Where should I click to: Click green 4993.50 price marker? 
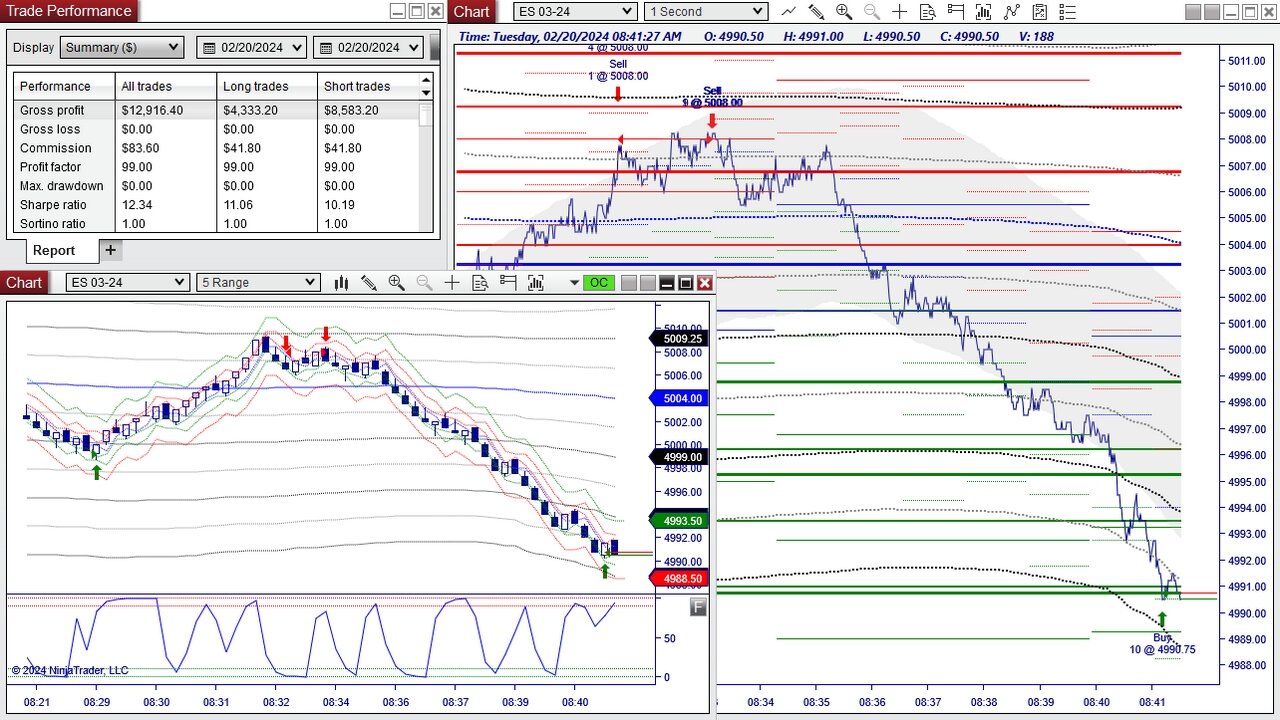[680, 521]
